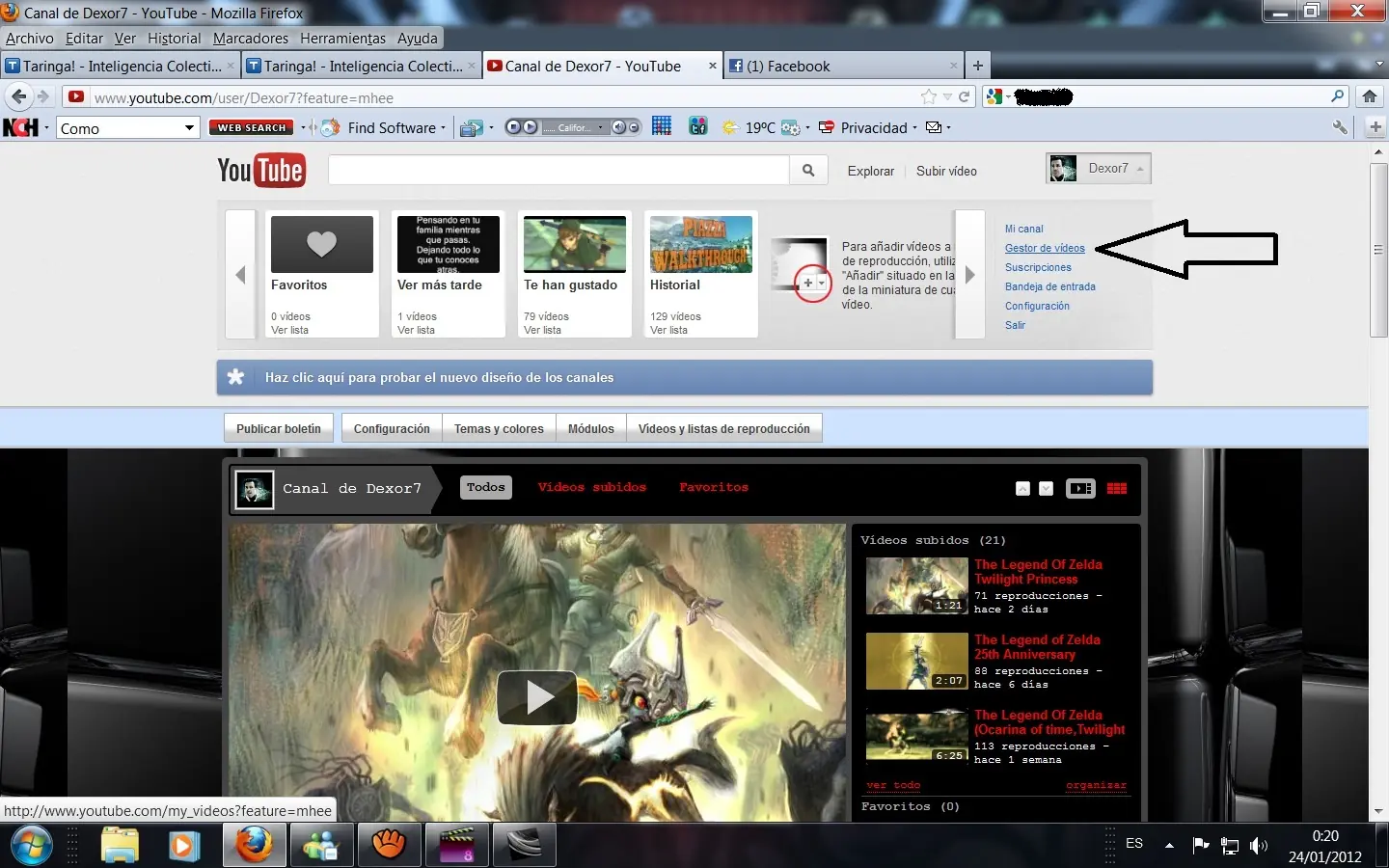This screenshot has height=868, width=1389.
Task: Click the 'Subir vídeo' link
Action: 946,171
